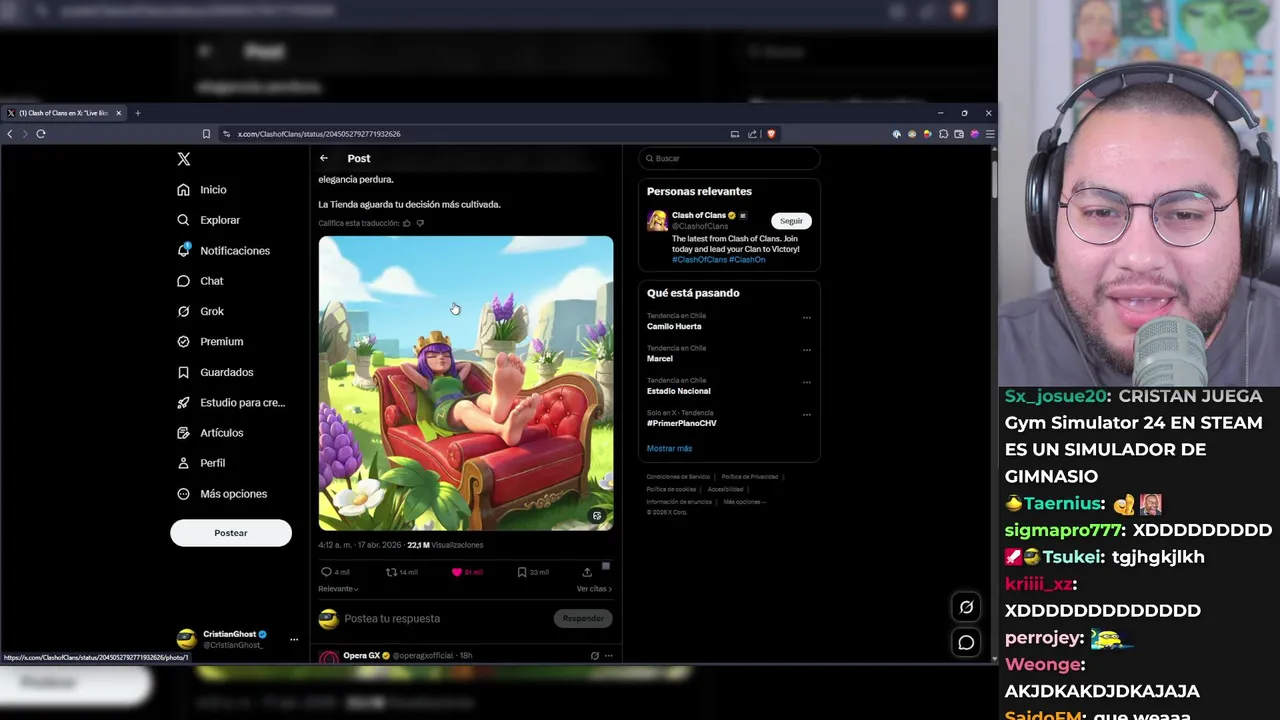
Task: Click Brave shields icon in address bar
Action: pos(770,134)
